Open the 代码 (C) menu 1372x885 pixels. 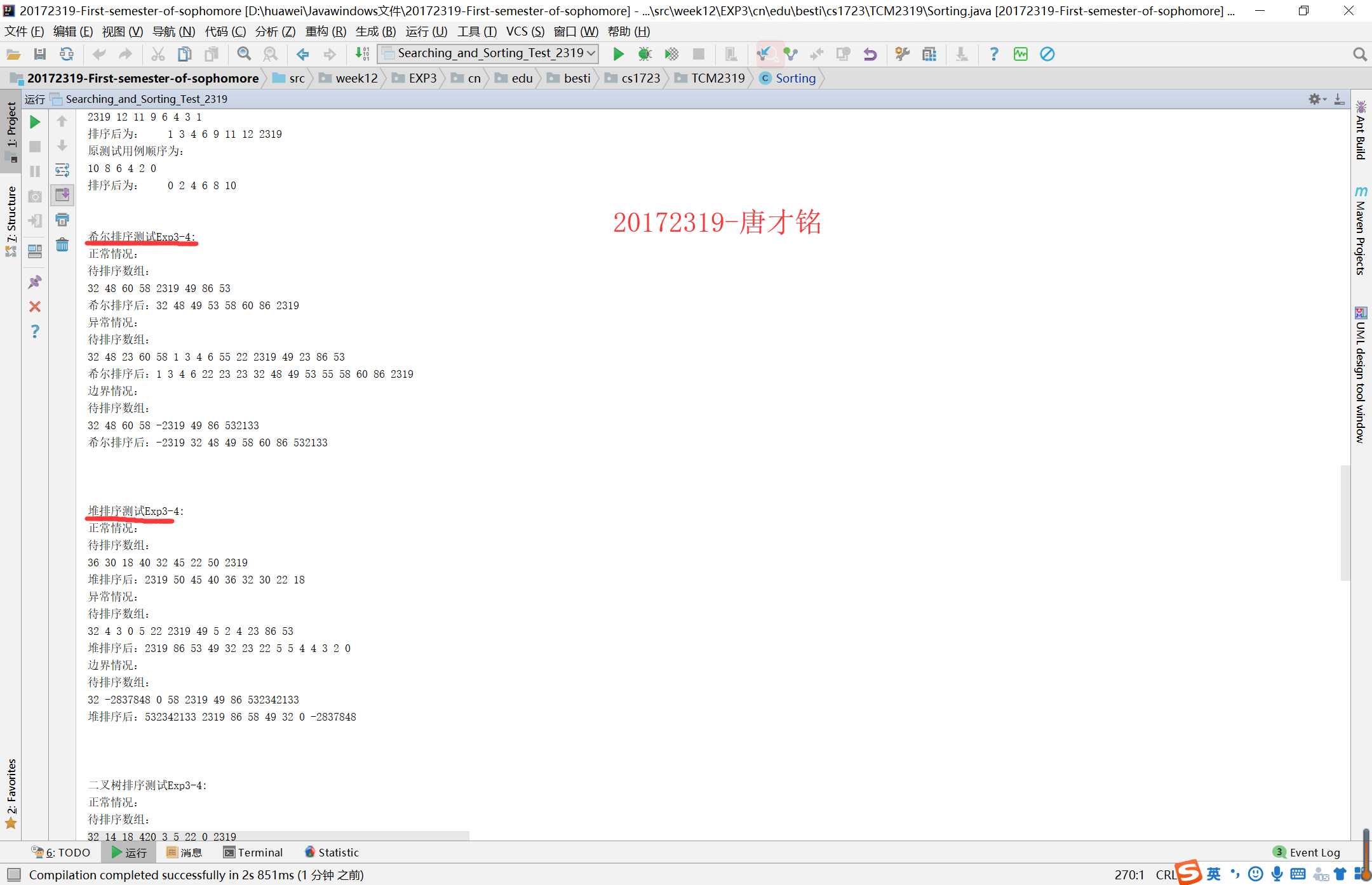pyautogui.click(x=225, y=31)
